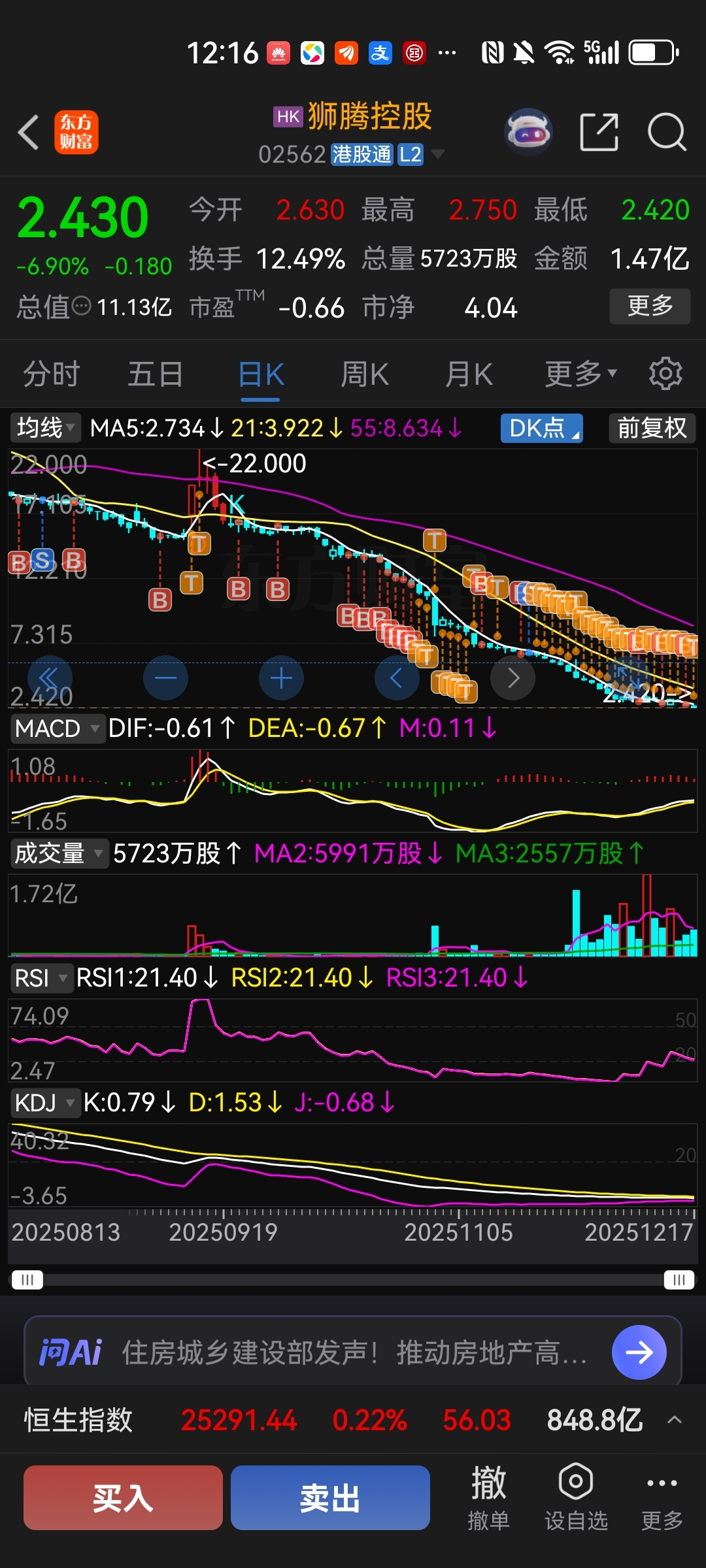The image size is (706, 1568).
Task: Tap the Alipay notification icon
Action: [x=380, y=53]
